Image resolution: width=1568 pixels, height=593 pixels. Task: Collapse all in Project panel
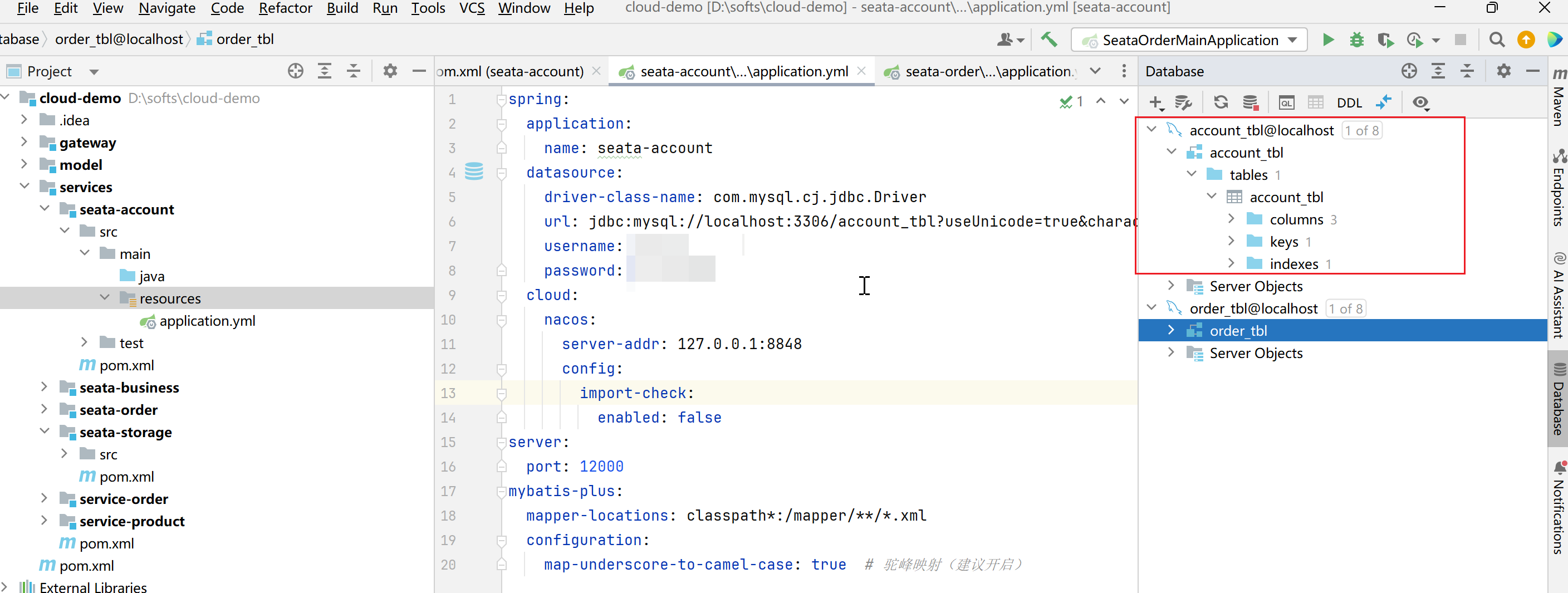[x=354, y=71]
